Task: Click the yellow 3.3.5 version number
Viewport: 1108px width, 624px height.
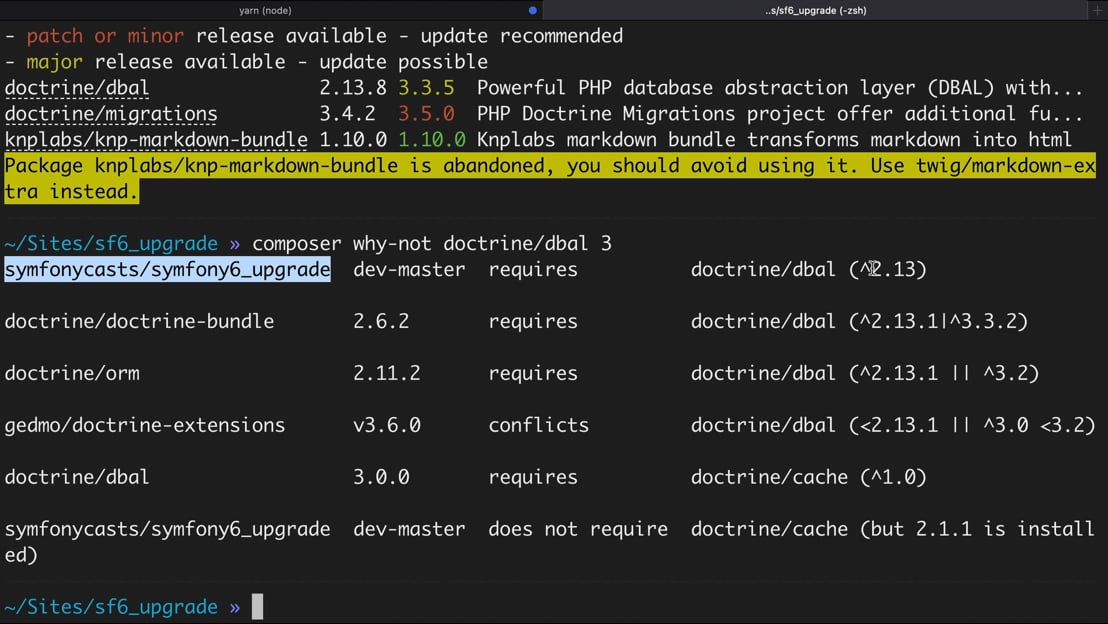Action: tap(426, 88)
